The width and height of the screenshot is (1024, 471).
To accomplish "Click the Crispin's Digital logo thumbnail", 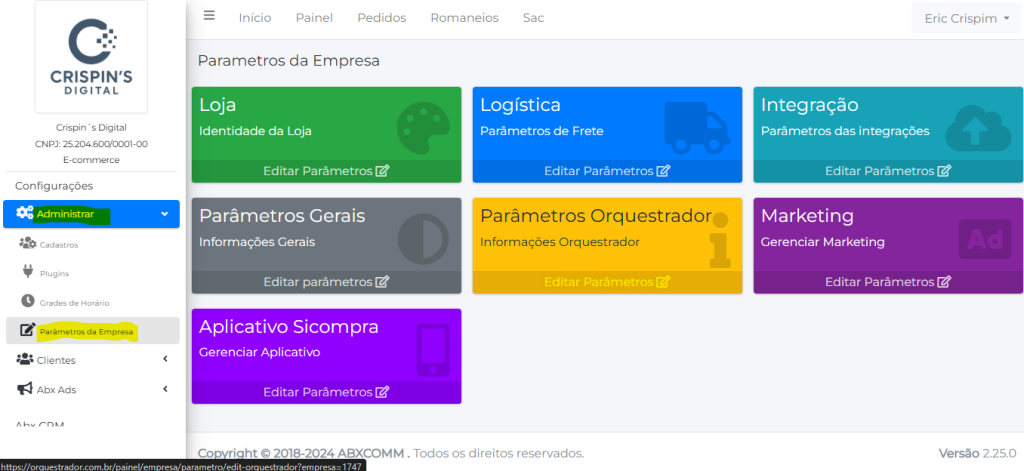I will click(91, 56).
